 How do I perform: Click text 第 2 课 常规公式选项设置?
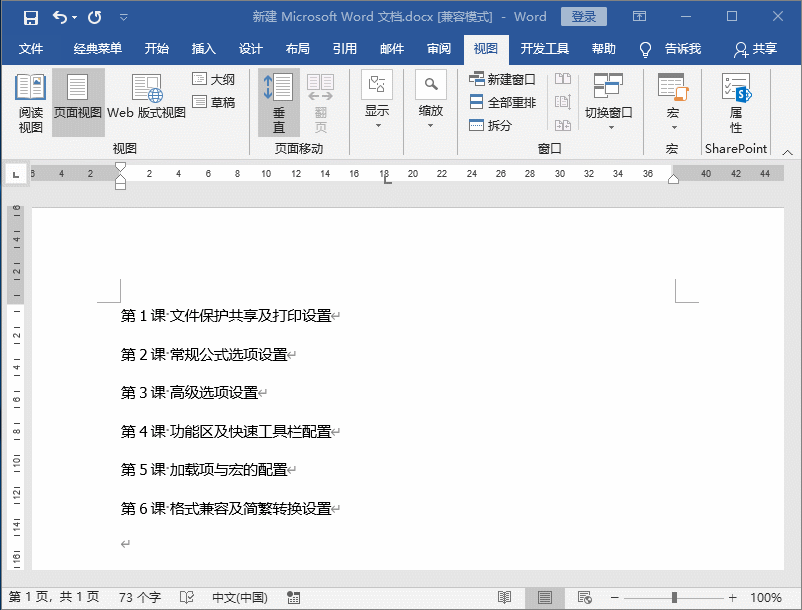click(x=204, y=354)
